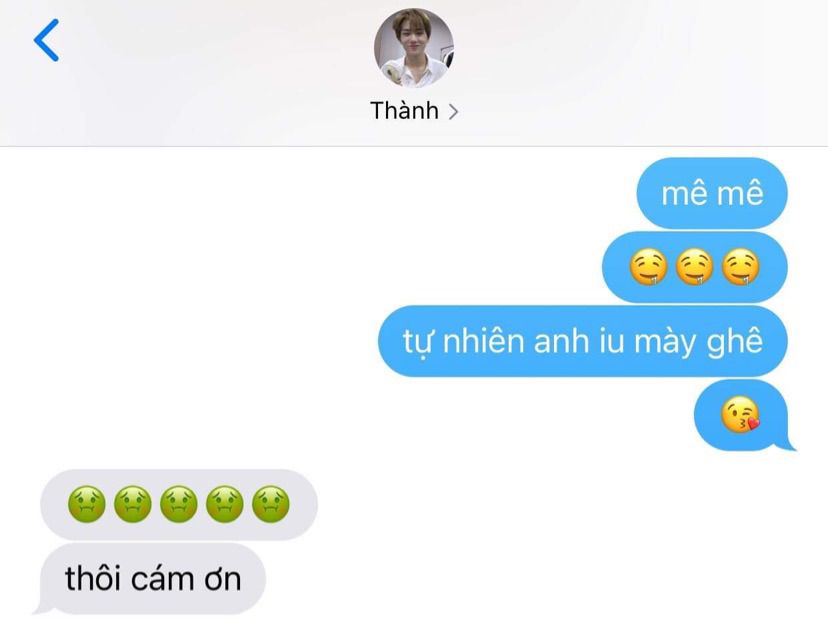This screenshot has height=644, width=828.
Task: Select the "thôi cám ơn" reply bubble
Action: 153,579
